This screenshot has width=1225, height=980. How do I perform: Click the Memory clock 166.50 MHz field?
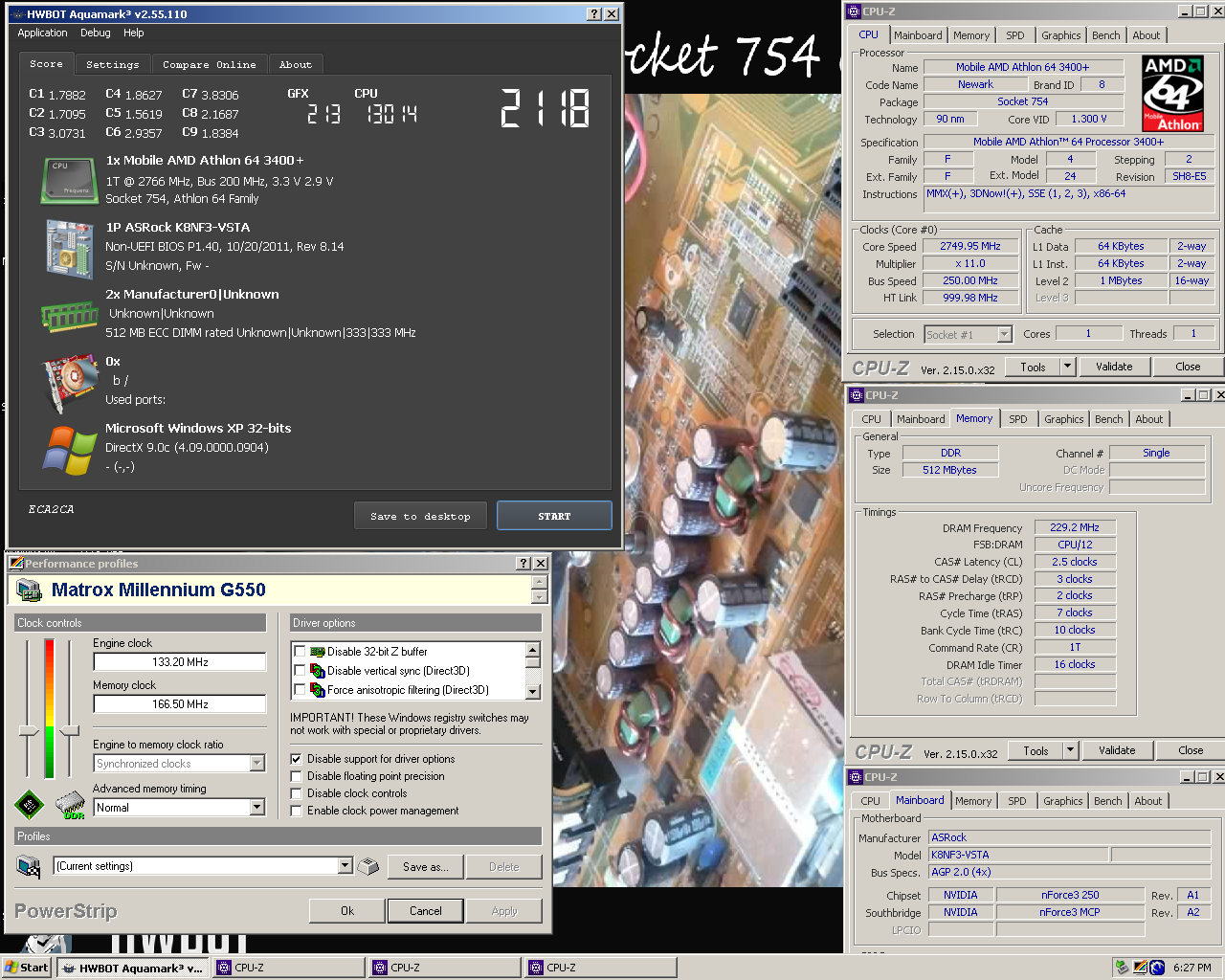(x=180, y=704)
